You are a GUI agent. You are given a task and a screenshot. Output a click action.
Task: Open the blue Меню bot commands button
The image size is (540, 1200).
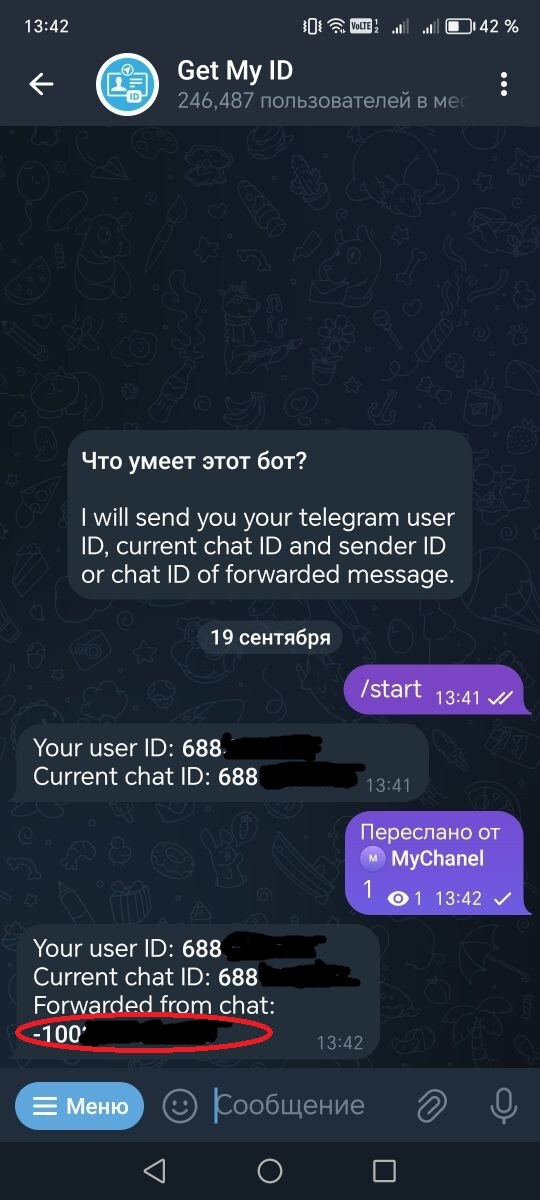click(x=79, y=1106)
